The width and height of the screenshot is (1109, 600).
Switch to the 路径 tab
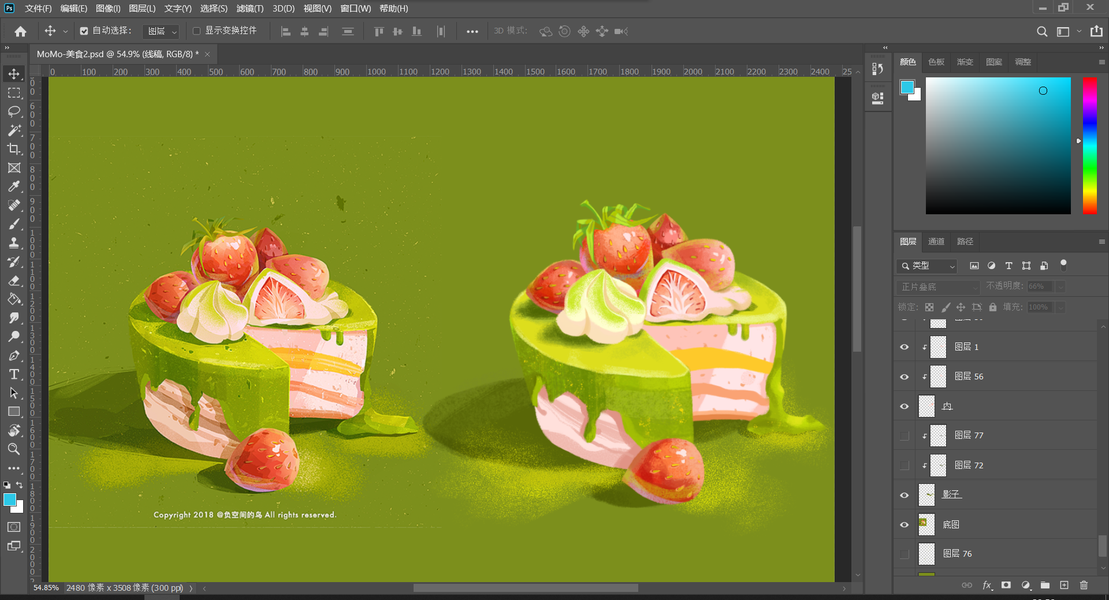point(965,242)
